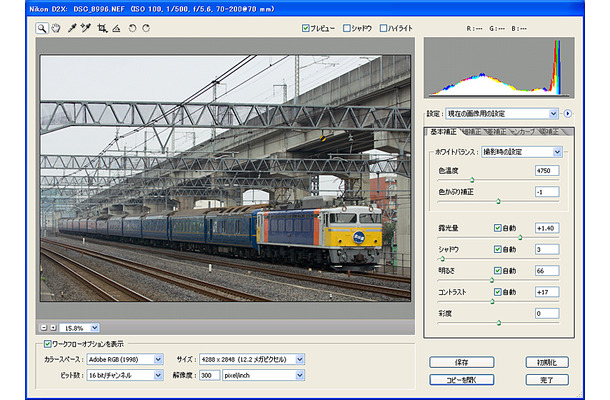Click the シャドウ slider handle
This screenshot has width=610, height=400.
pyautogui.click(x=442, y=259)
